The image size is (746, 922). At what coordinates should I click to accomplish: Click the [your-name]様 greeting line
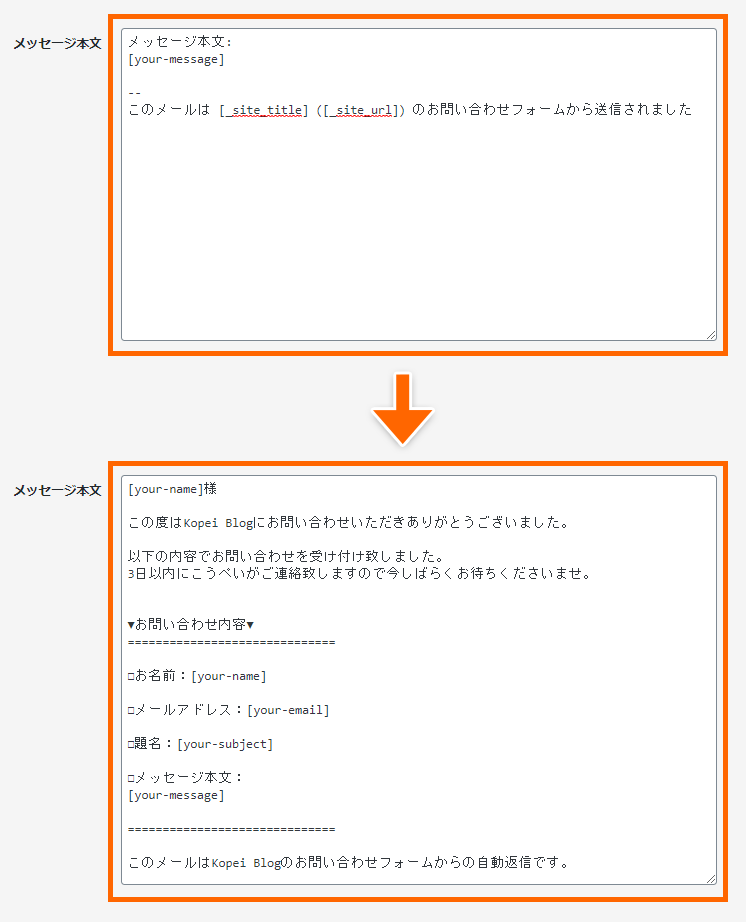click(172, 489)
